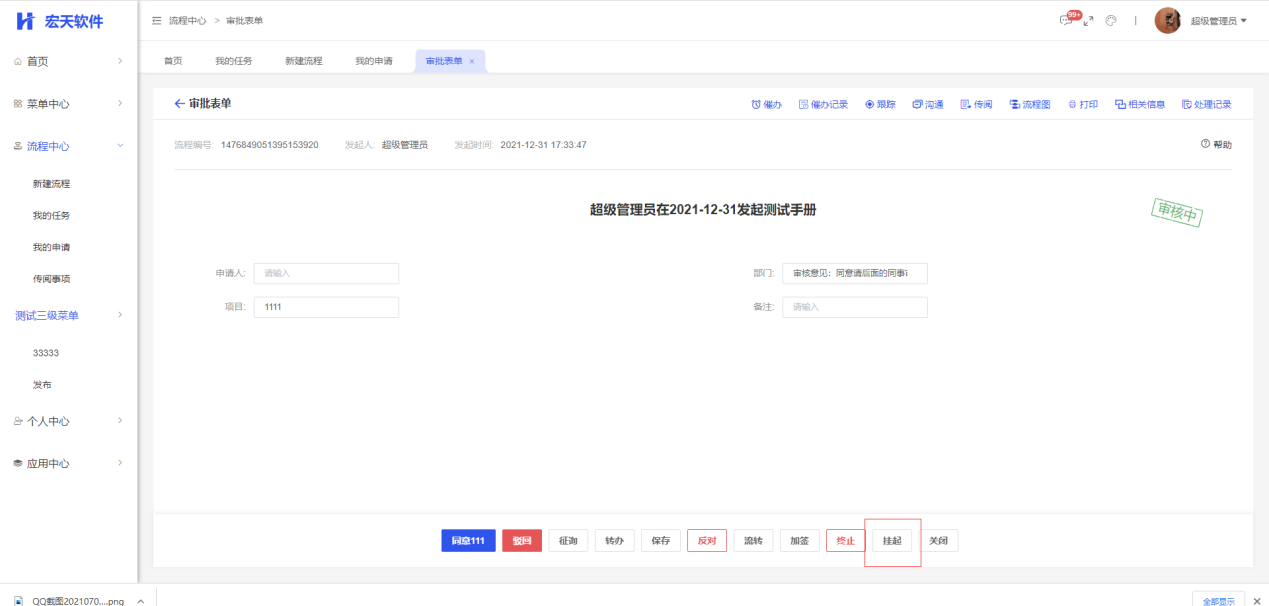Click the 挂起 suspend button
Screen dimensions: 1269x606
892,541
